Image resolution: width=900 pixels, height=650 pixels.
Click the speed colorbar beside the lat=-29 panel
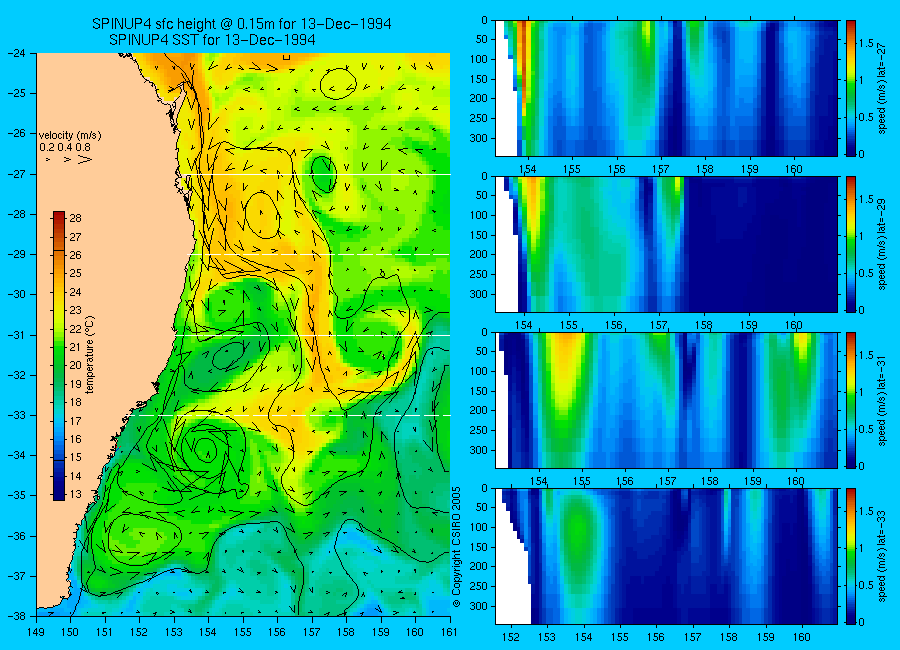[851, 244]
